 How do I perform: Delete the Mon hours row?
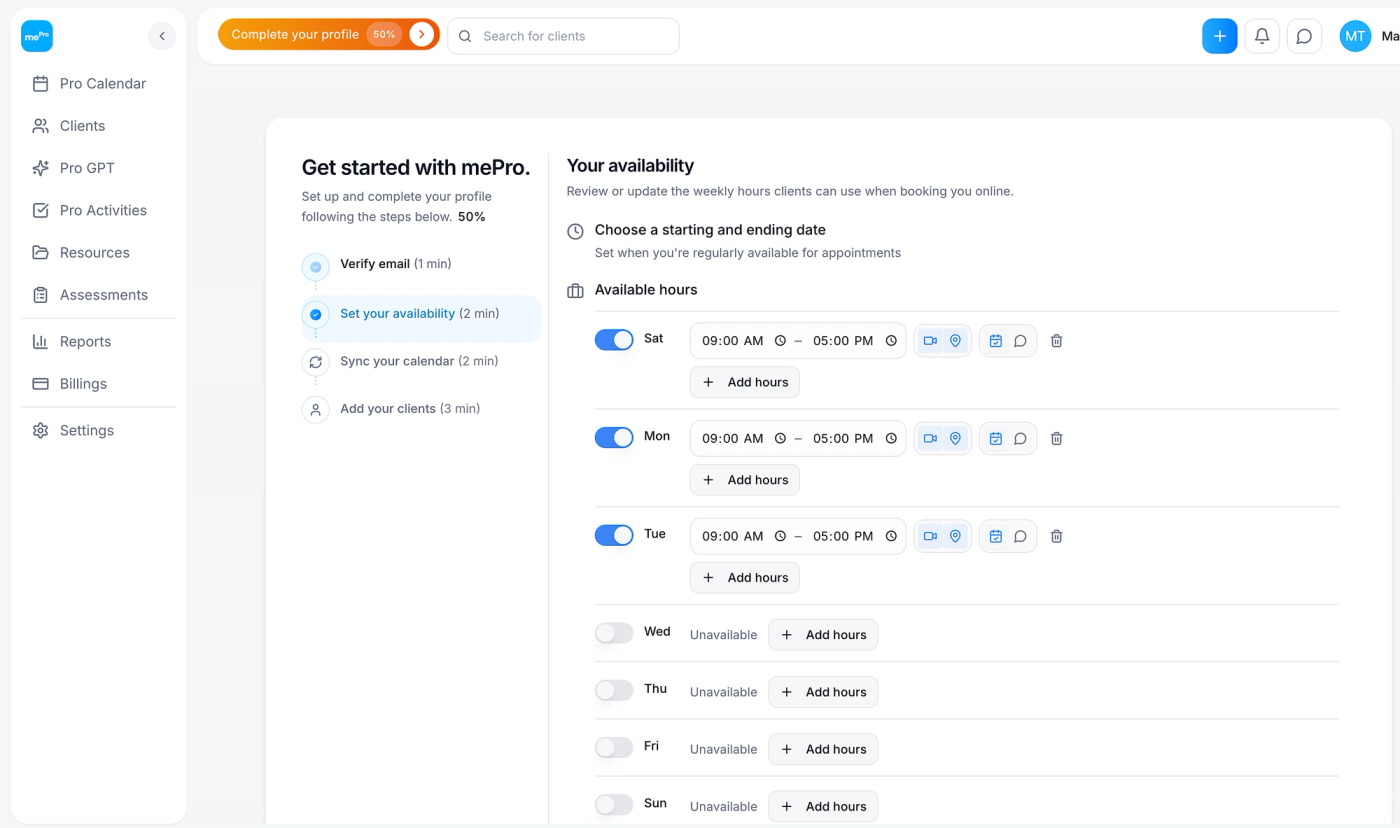tap(1057, 439)
